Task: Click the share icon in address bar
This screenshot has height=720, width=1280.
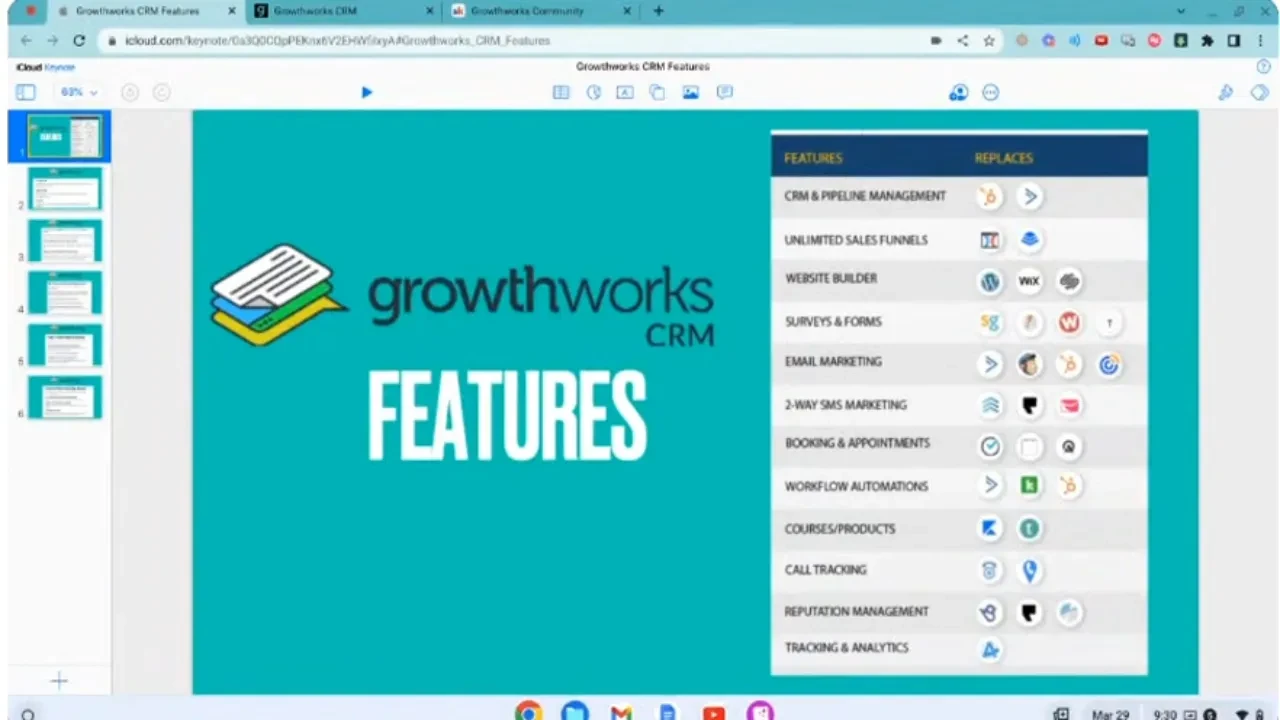Action: 962,41
